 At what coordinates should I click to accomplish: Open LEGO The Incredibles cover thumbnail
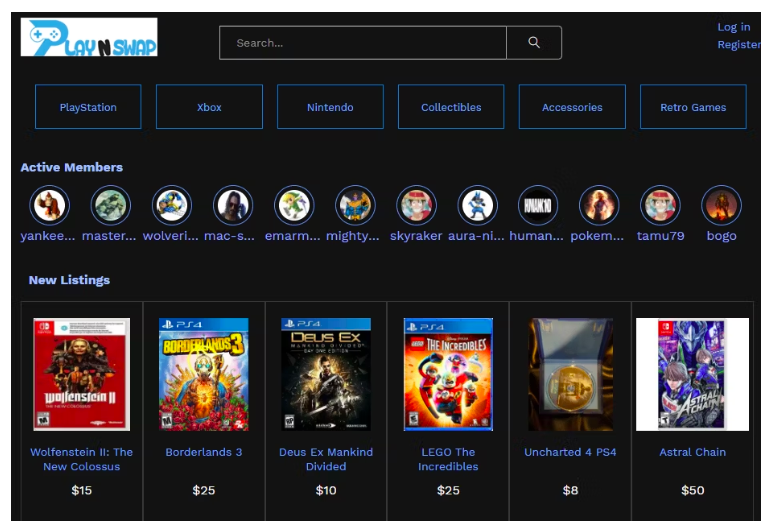(x=448, y=375)
